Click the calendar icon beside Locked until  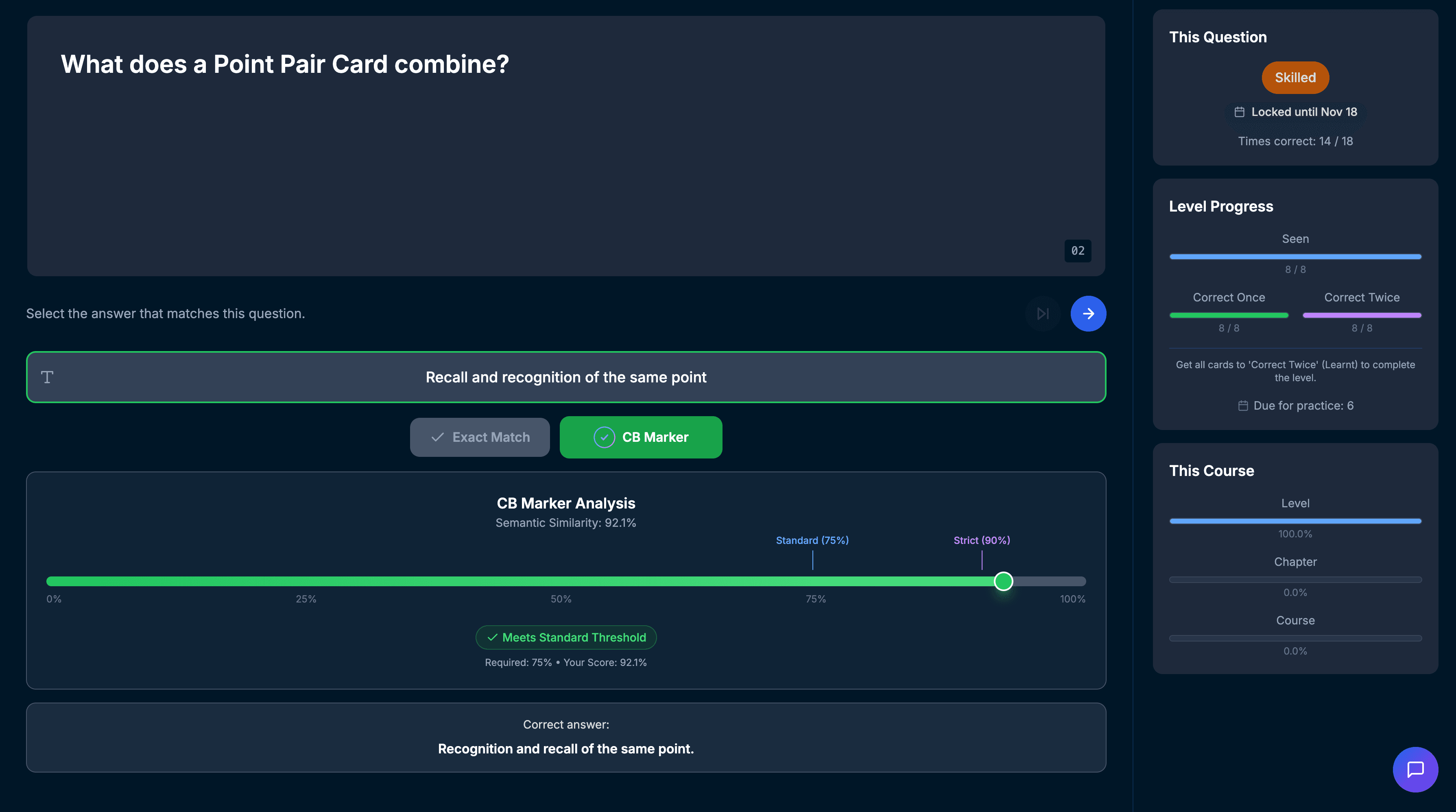(1239, 112)
